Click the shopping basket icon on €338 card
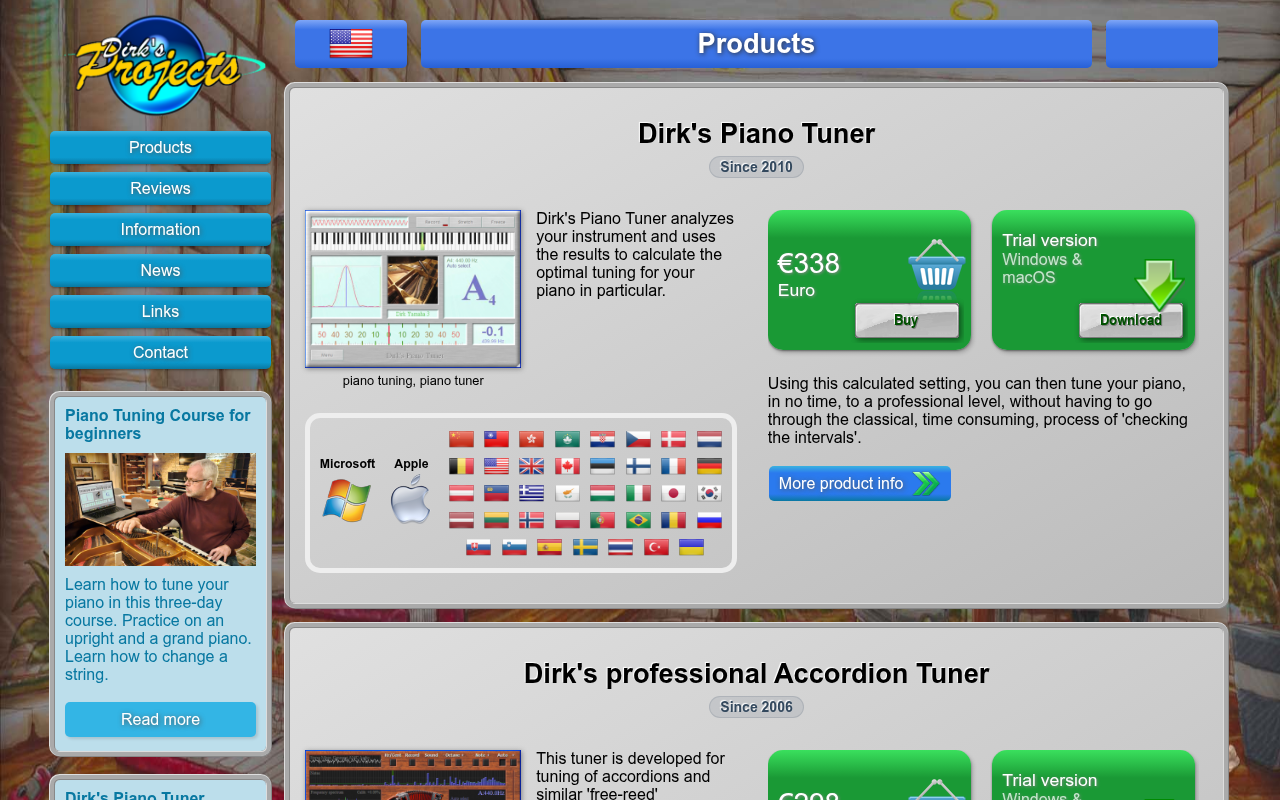1280x800 pixels. point(937,269)
